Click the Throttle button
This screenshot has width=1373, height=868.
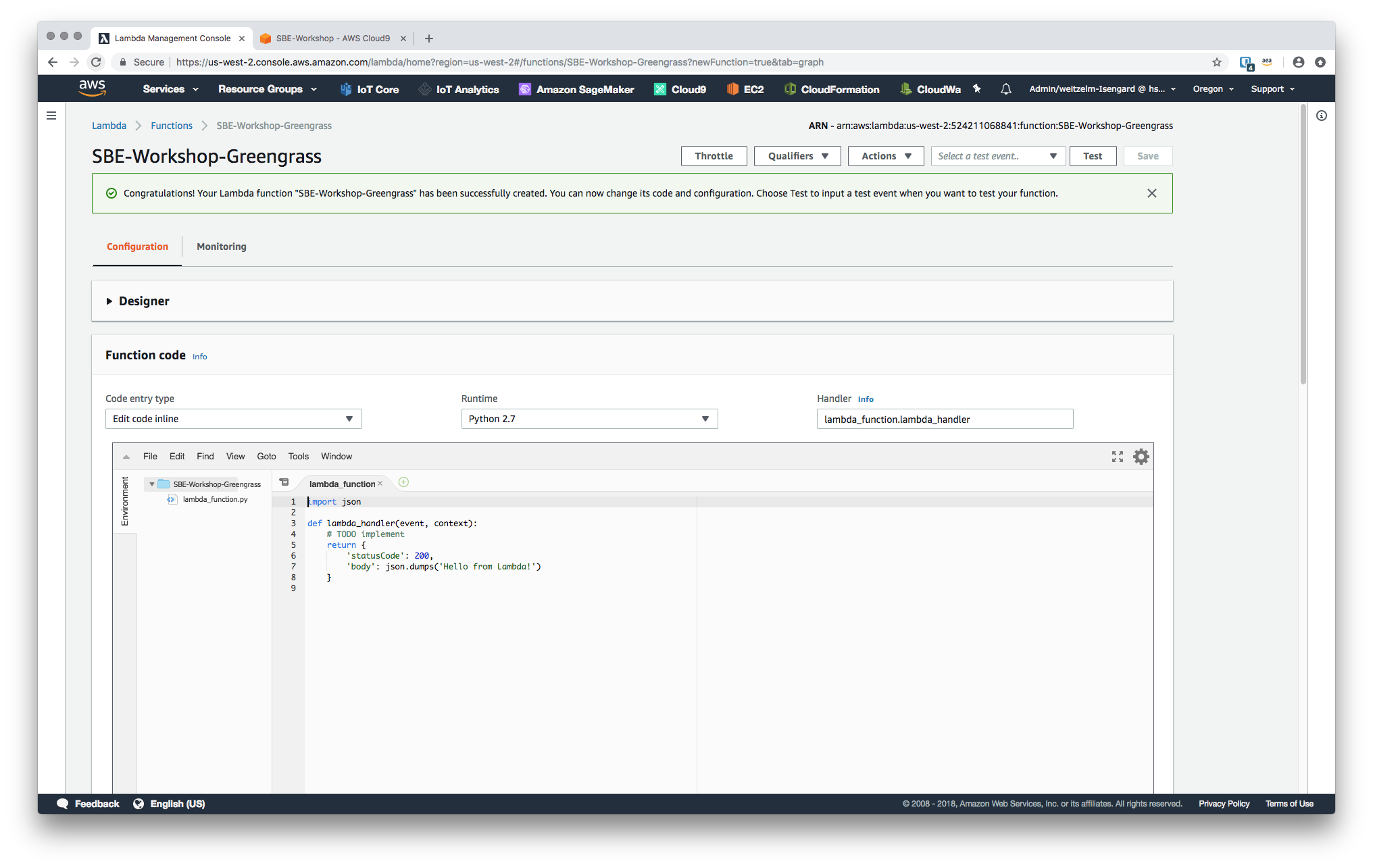tap(714, 156)
